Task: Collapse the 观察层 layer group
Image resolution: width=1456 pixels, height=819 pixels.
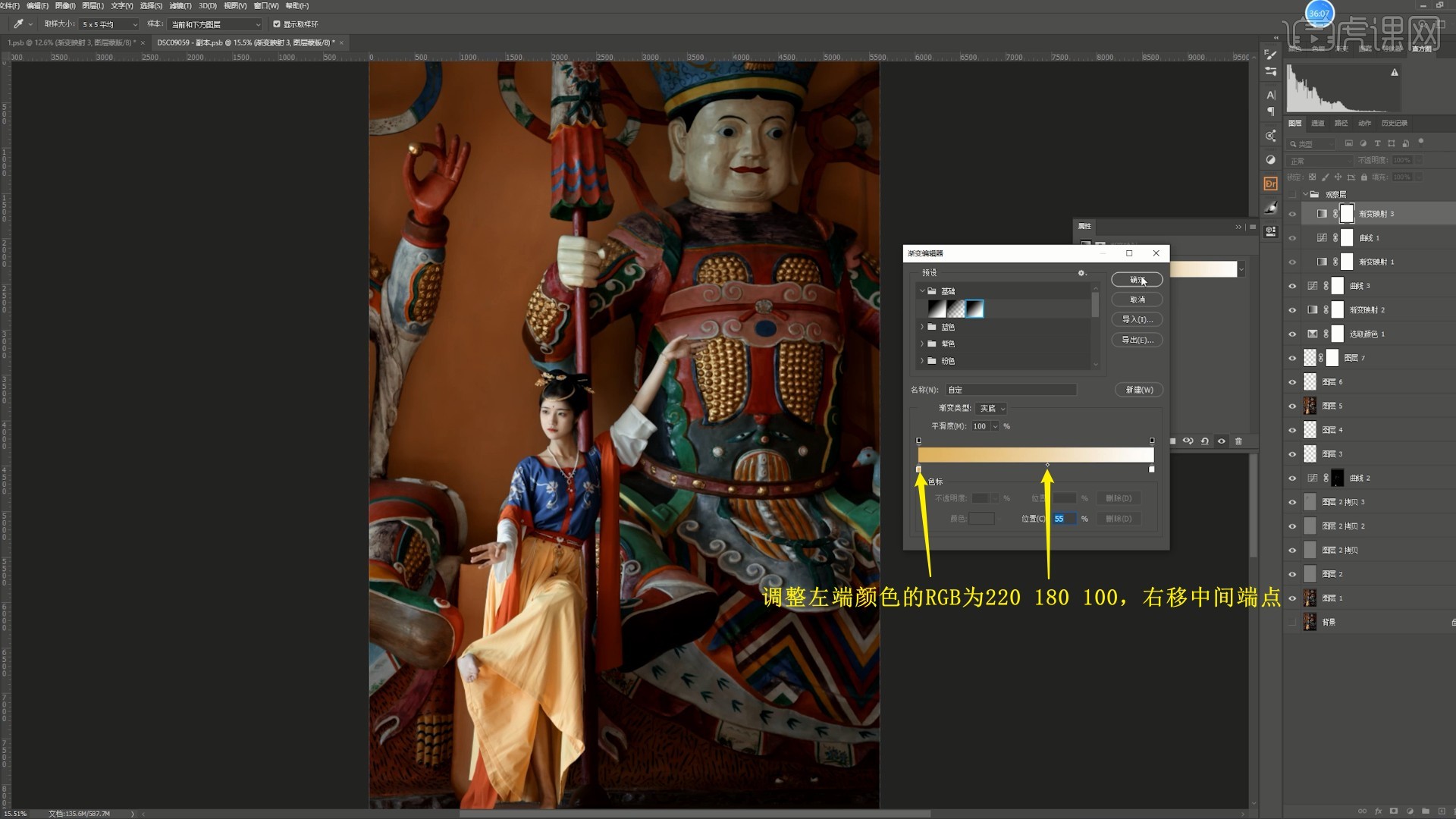Action: [x=1305, y=194]
